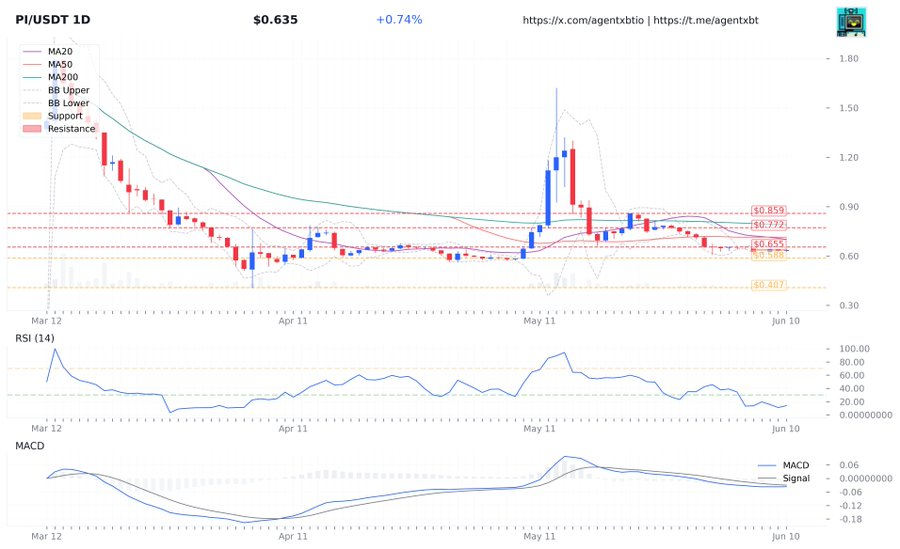
Task: Click the MA200 legend label
Action: 63,77
